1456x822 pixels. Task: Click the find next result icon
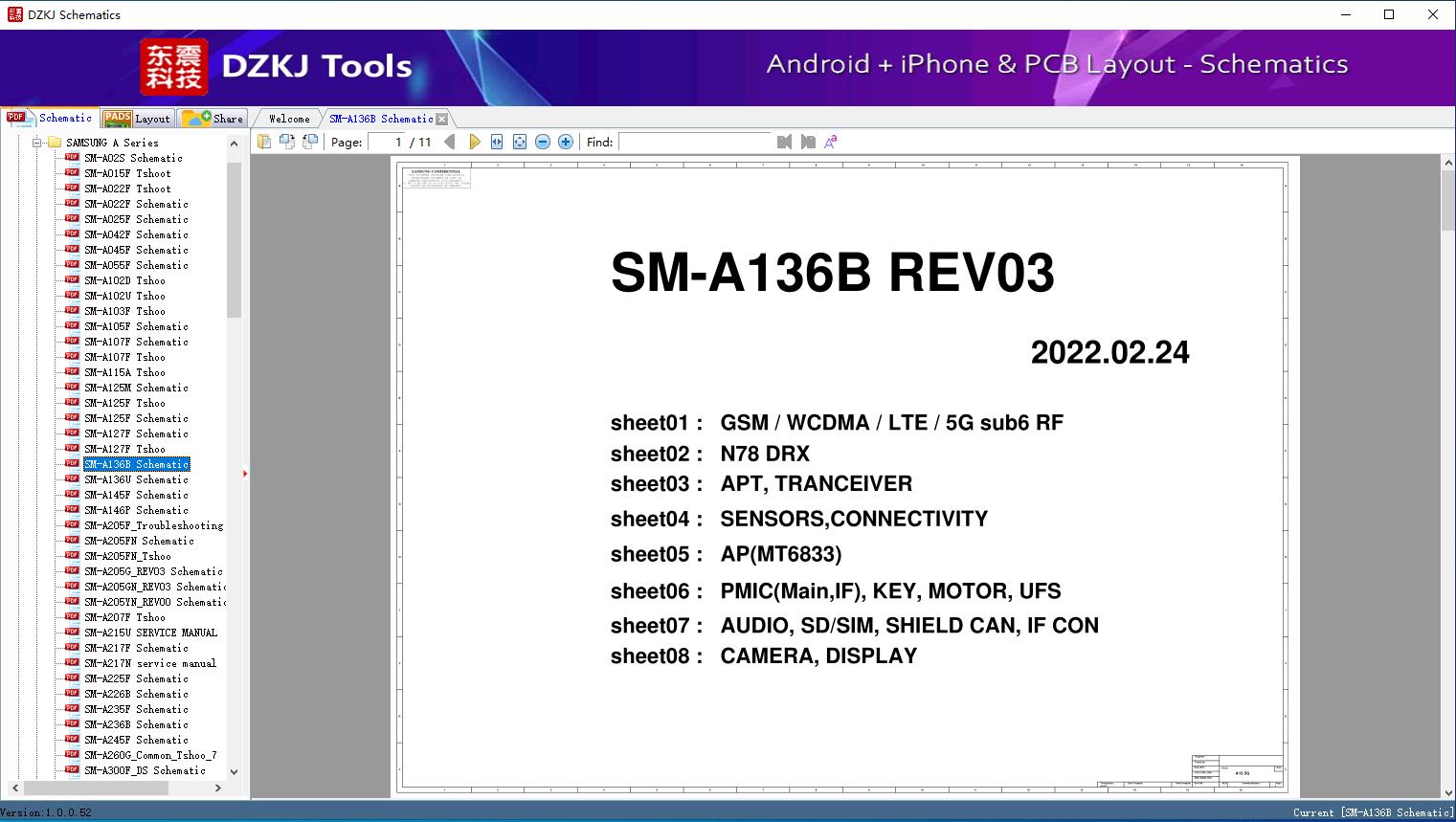click(x=808, y=142)
